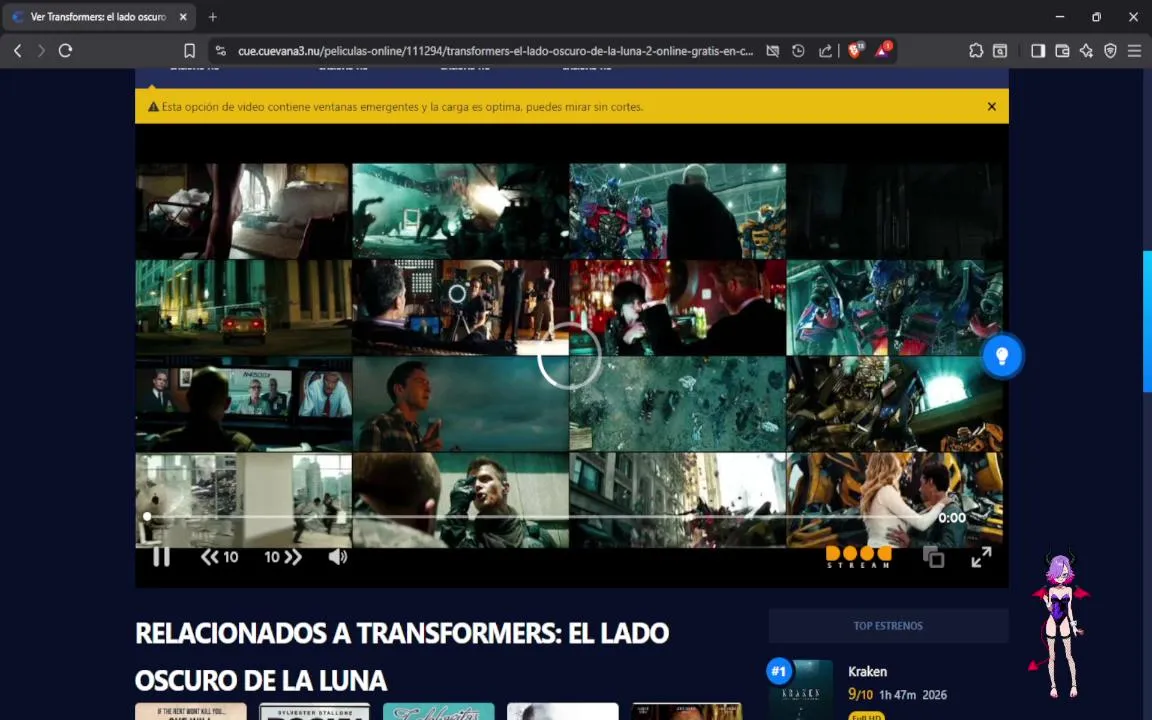Click the window-with-magnifier toolbar icon
Image resolution: width=1152 pixels, height=720 pixels.
click(x=1000, y=51)
